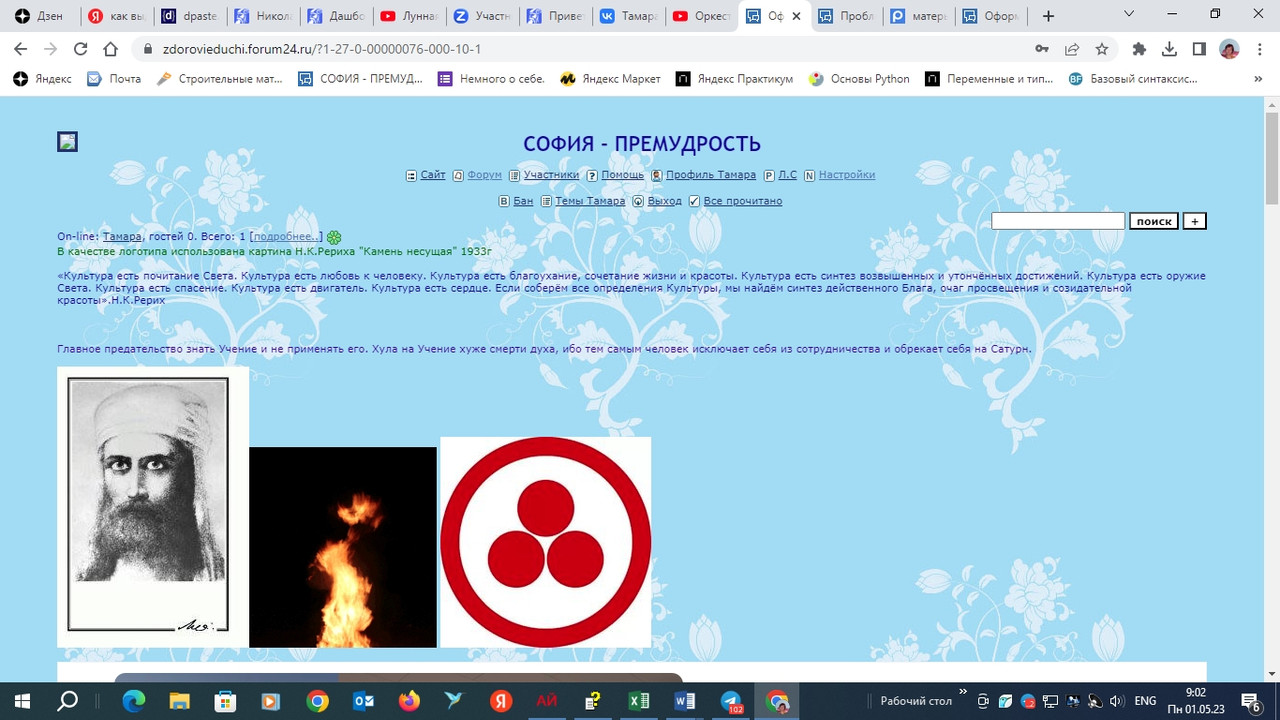This screenshot has width=1280, height=720.
Task: Click the checkmark icon before Все прочитано
Action: 694,201
